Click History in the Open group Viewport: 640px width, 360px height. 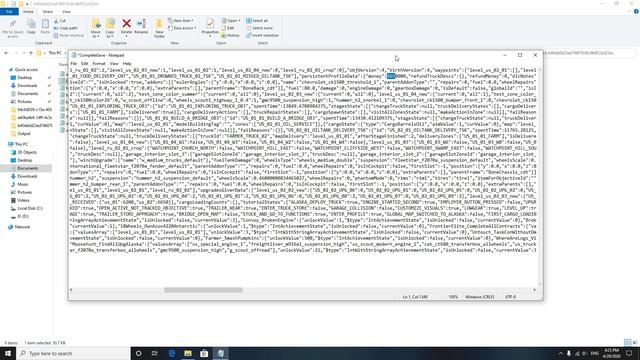click(231, 36)
